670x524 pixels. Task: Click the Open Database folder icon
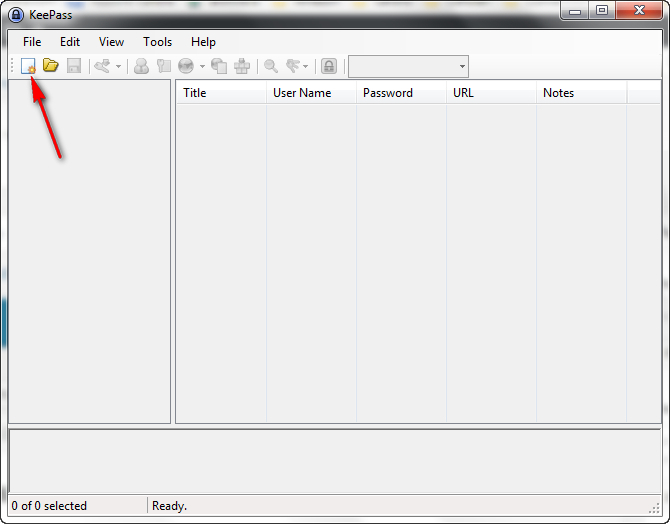(x=50, y=66)
